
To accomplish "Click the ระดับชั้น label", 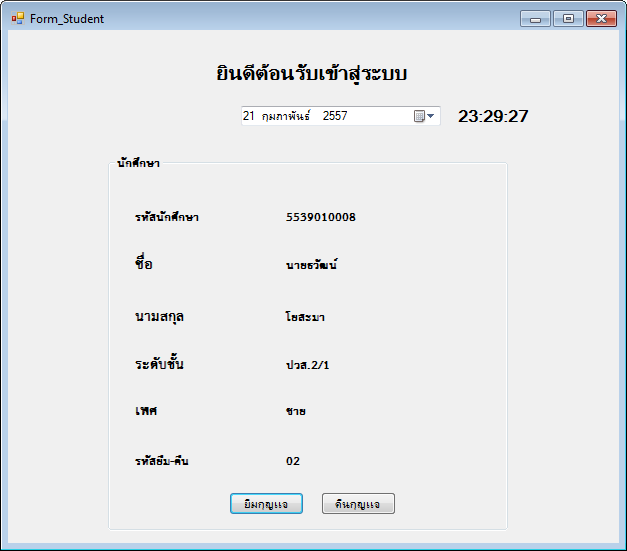I will point(159,363).
